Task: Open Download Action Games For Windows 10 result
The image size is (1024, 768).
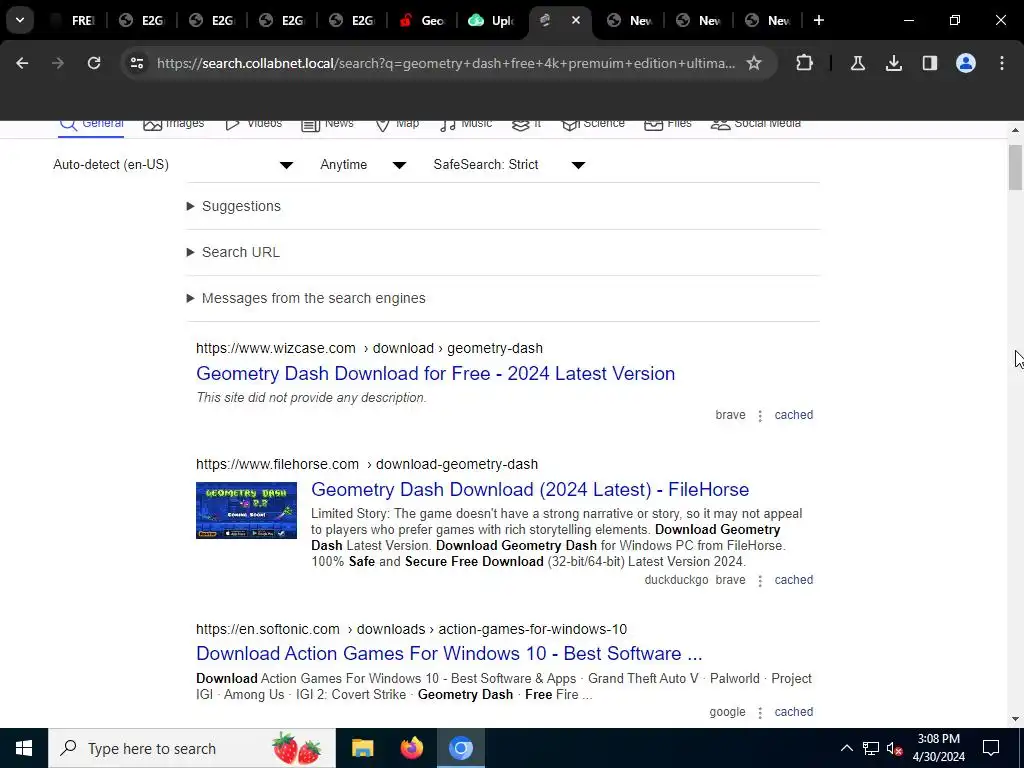Action: (449, 654)
